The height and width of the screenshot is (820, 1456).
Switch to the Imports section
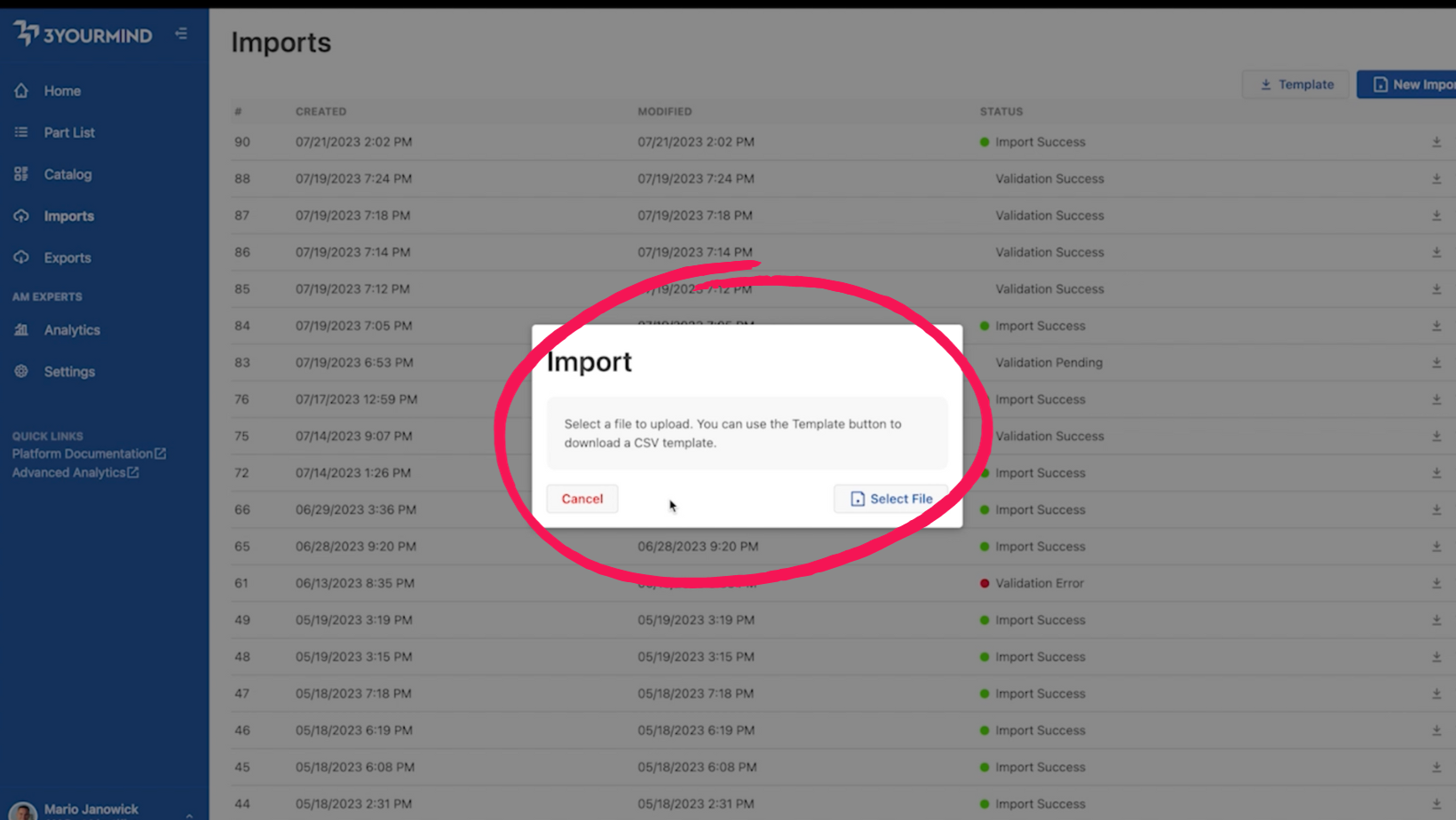pos(68,216)
